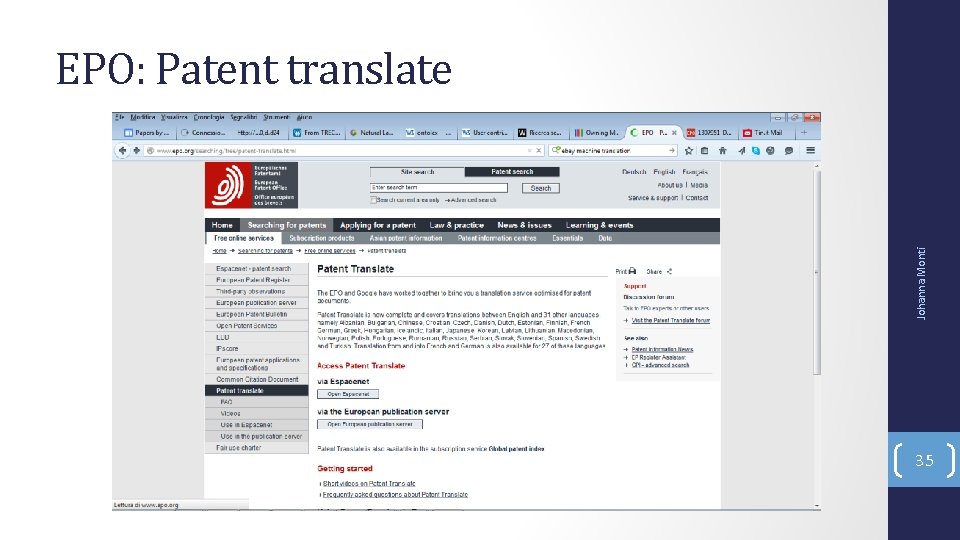The height and width of the screenshot is (540, 960).
Task: Click the ebay machine translation search box
Action: click(x=612, y=151)
